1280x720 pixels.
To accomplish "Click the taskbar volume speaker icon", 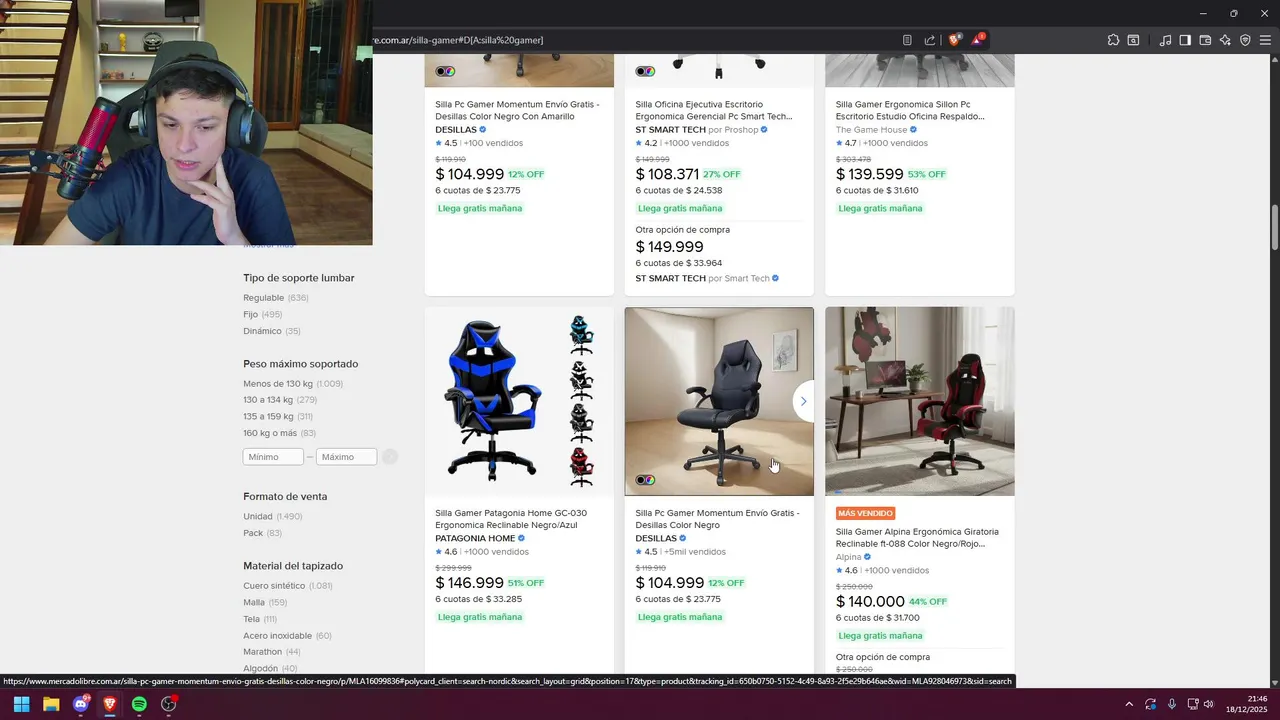I will [1209, 704].
